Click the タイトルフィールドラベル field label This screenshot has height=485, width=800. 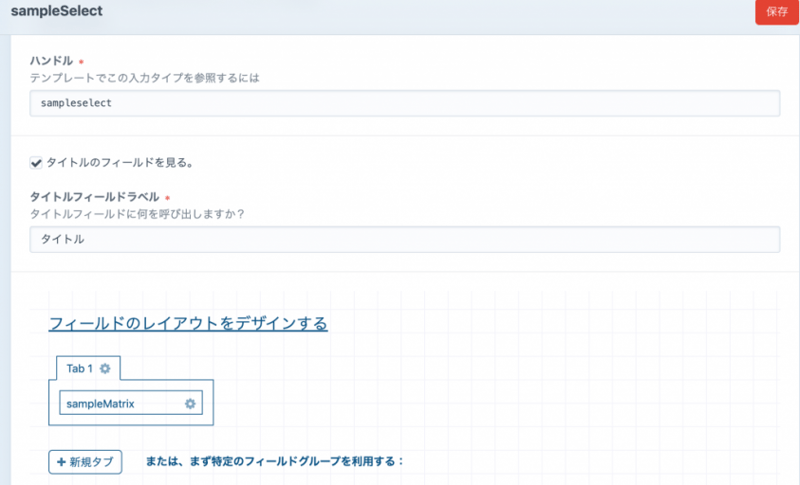click(95, 197)
